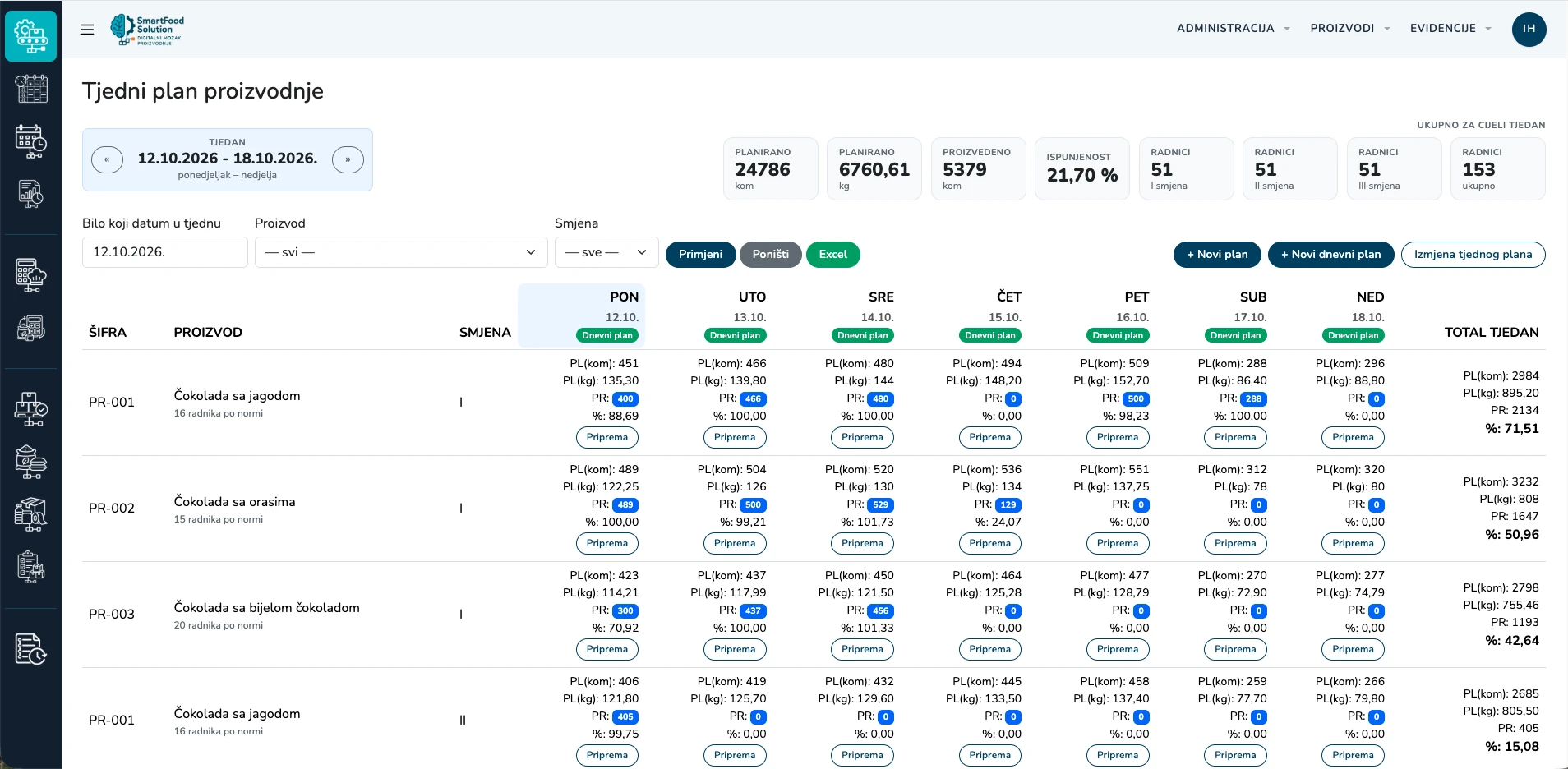Open the boxes and bottles inventory sidebar icon
This screenshot has height=769, width=1568.
click(31, 514)
